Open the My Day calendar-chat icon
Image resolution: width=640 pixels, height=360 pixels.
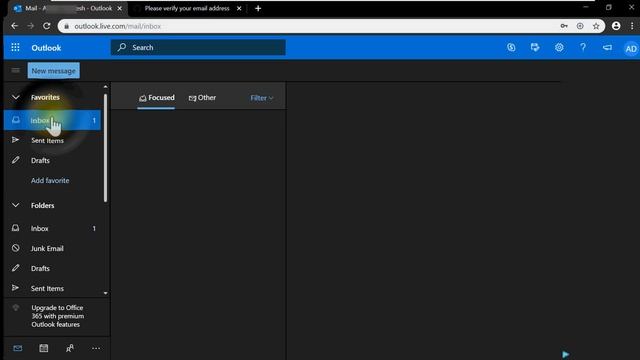(x=535, y=47)
